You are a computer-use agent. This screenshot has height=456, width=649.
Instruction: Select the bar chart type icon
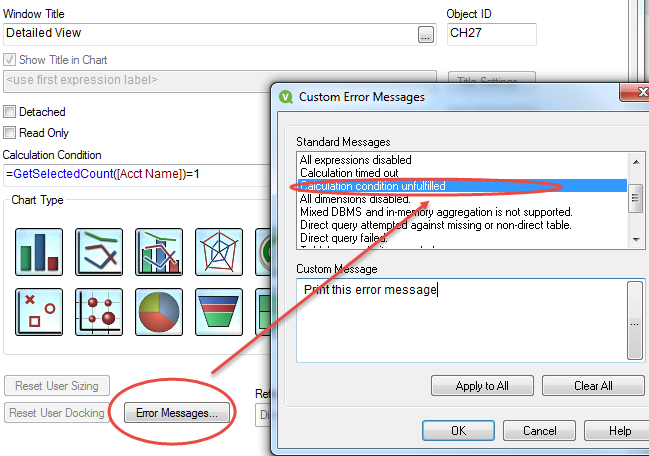(39, 252)
